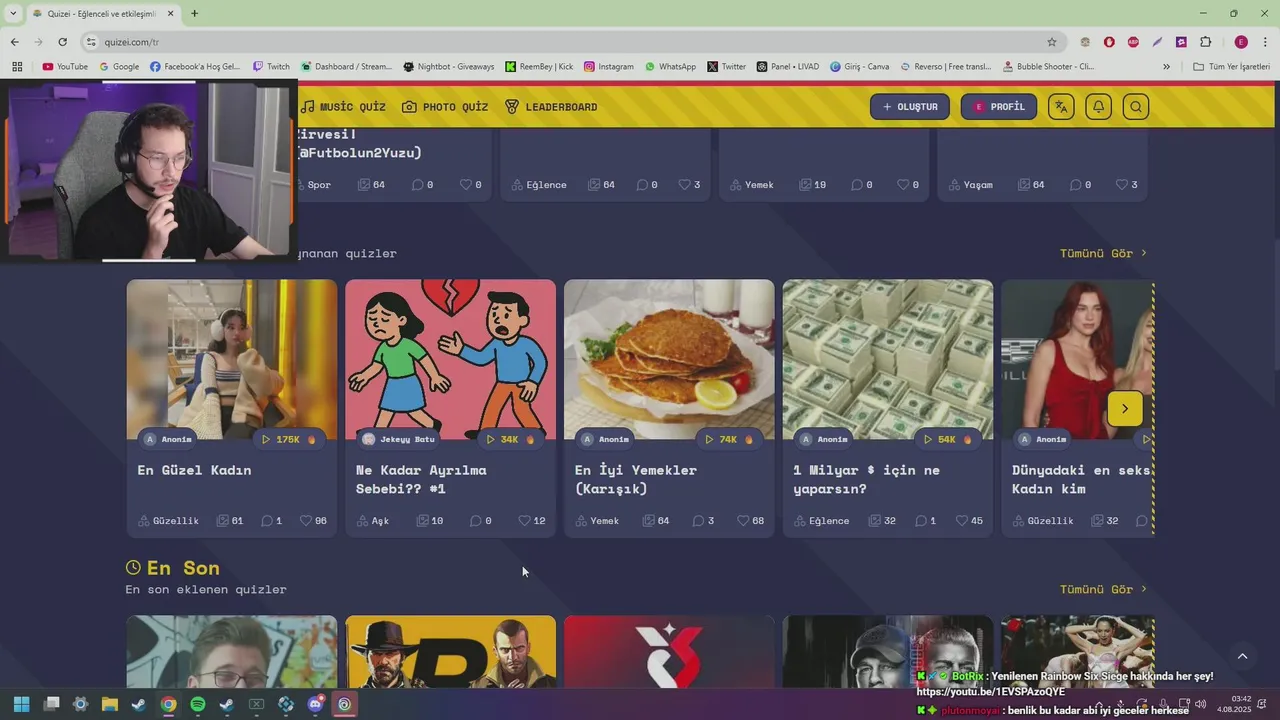The height and width of the screenshot is (720, 1280).
Task: Go to MUSIC QUIZ section
Action: click(x=343, y=107)
